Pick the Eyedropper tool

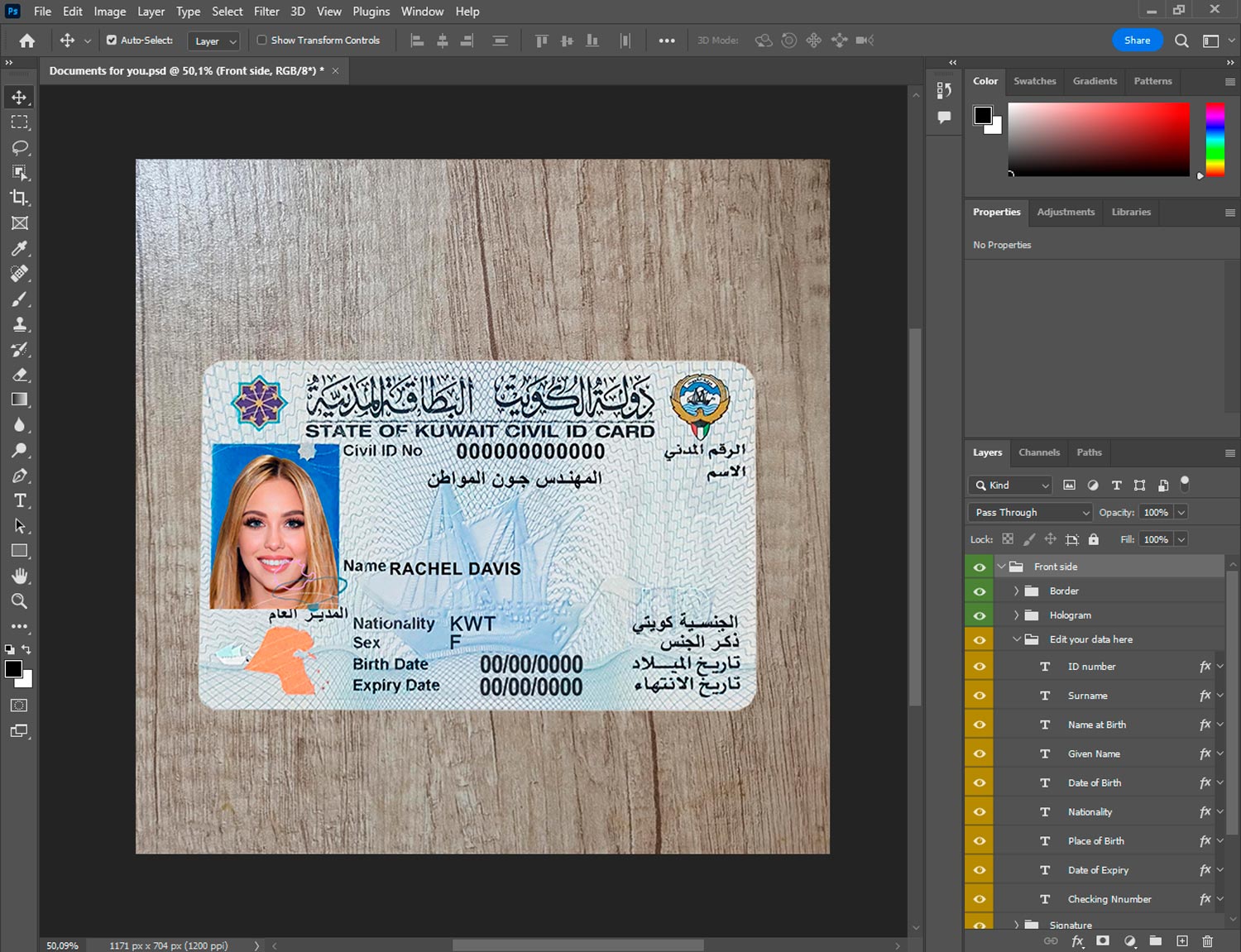[19, 248]
